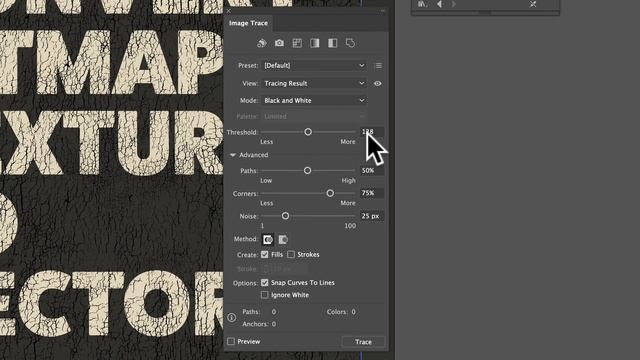Choose the High Color camera preset icon
This screenshot has width=640, height=360.
pos(279,43)
